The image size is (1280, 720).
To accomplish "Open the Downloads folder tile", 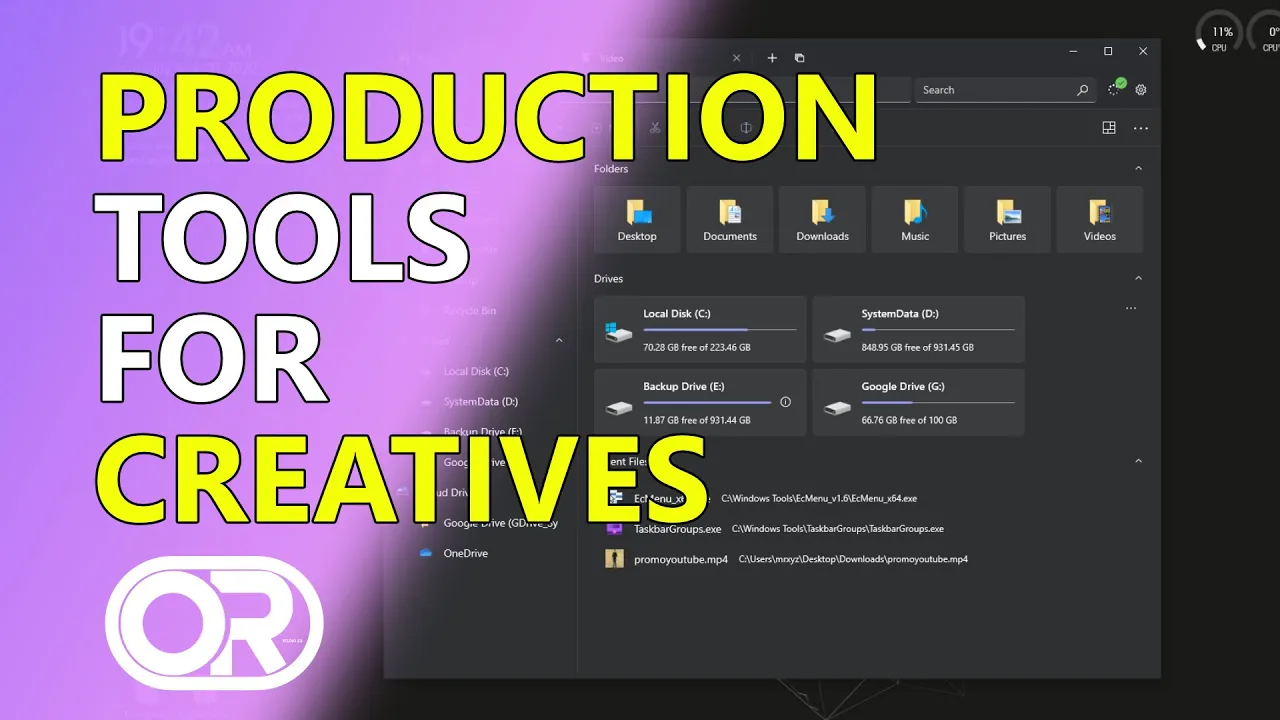I will (822, 219).
